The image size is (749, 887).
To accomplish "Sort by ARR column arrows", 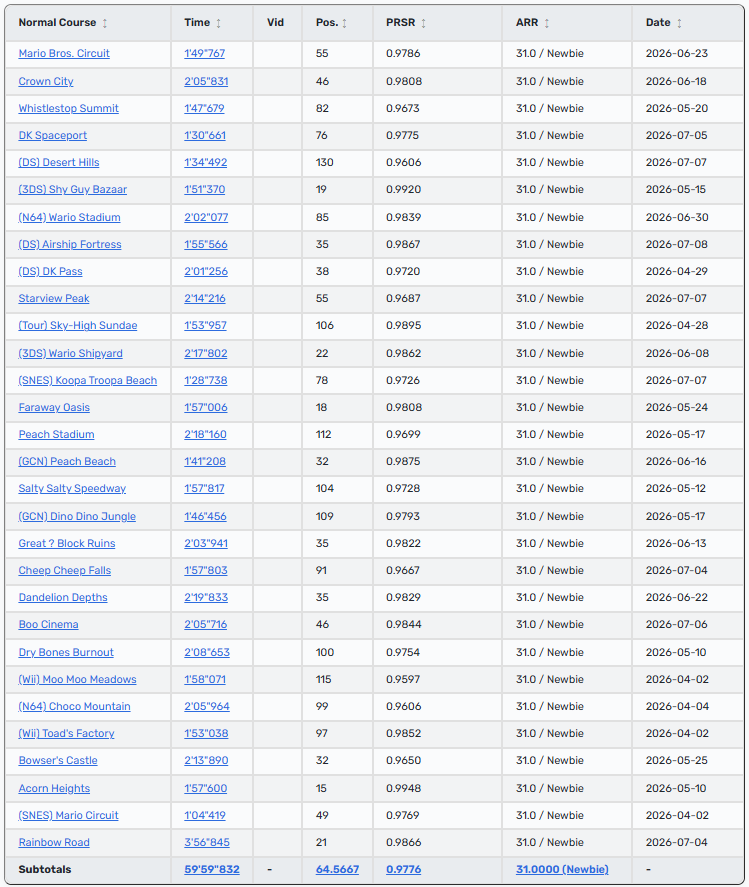I will point(546,23).
